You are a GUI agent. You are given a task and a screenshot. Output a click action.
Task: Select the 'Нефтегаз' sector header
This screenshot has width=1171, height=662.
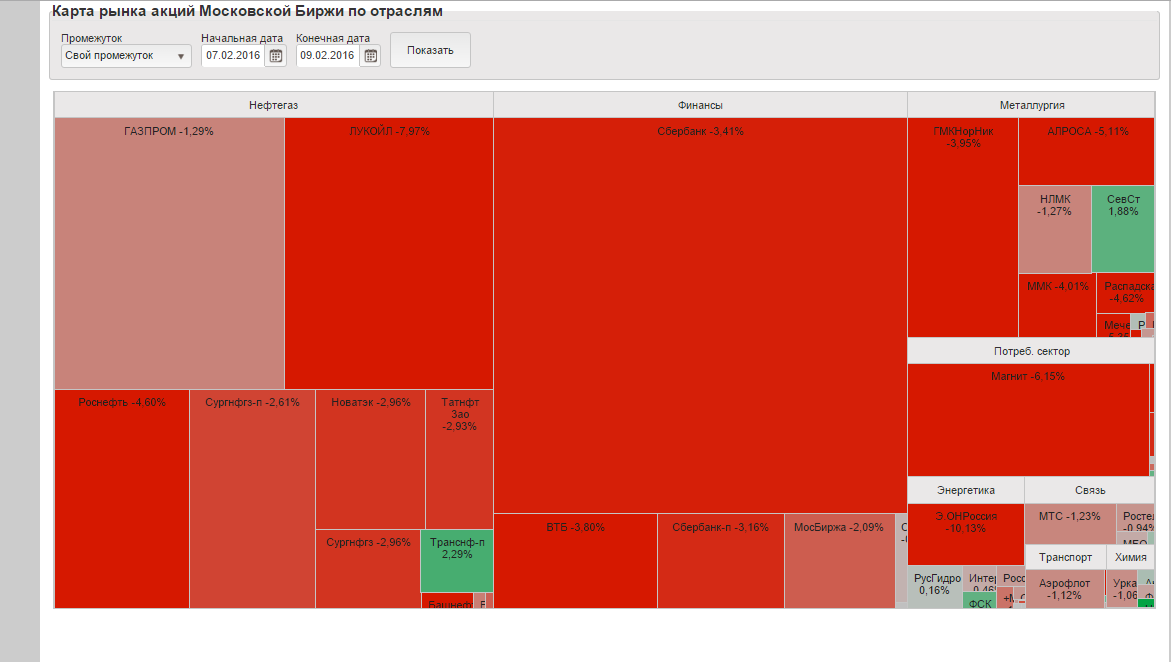tap(273, 105)
